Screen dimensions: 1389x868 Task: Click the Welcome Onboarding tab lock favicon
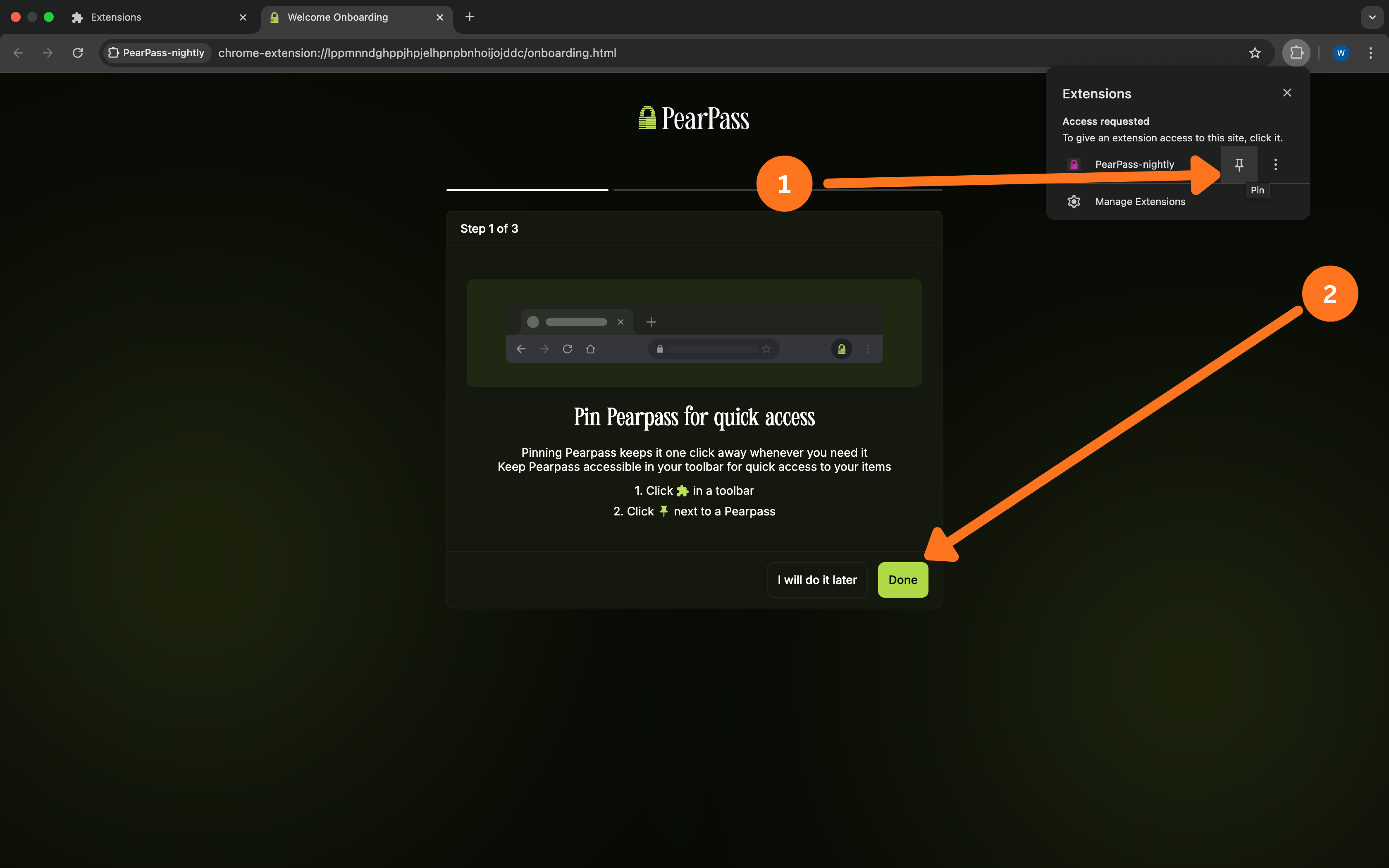tap(274, 17)
